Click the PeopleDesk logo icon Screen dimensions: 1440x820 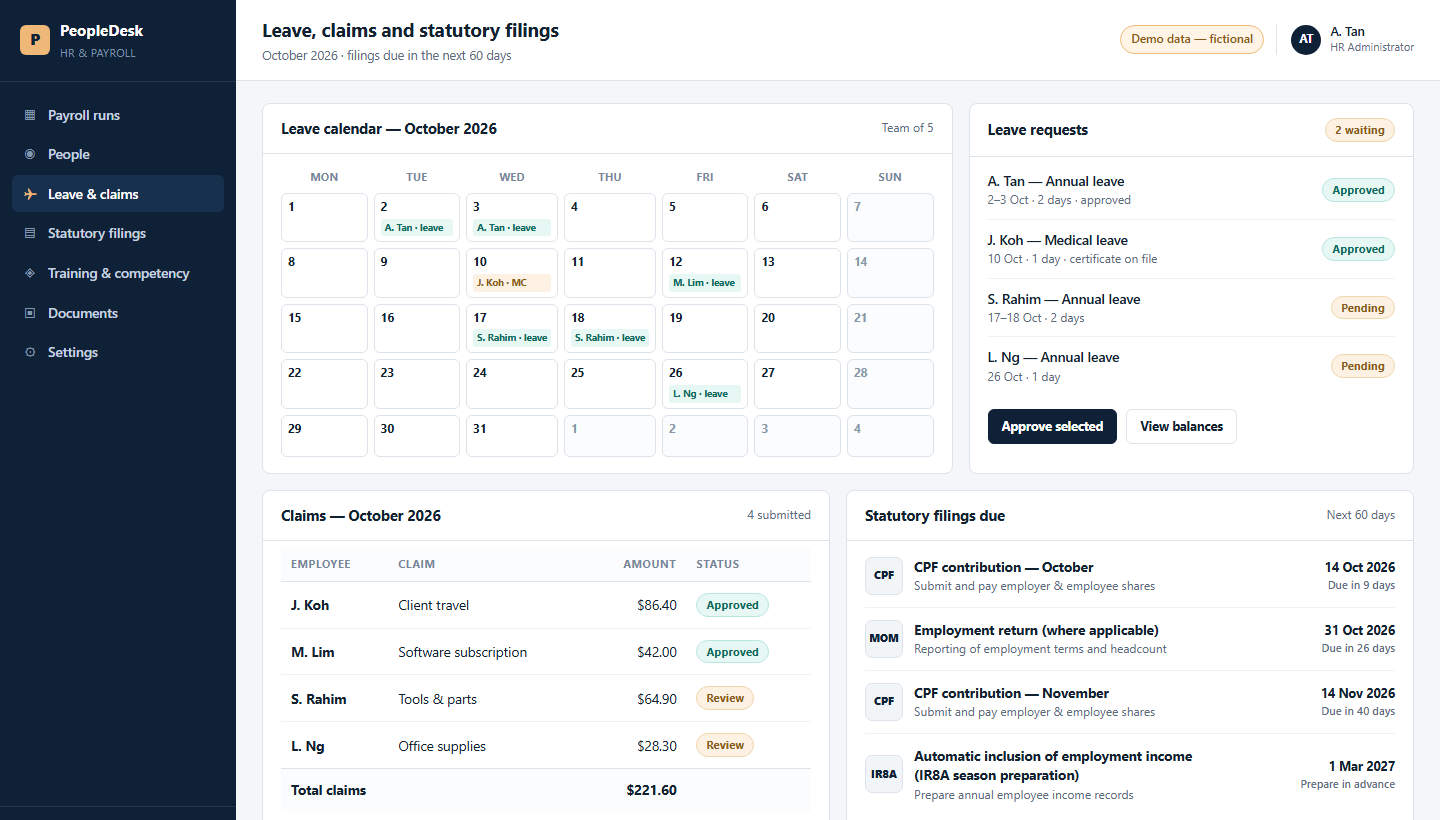(35, 40)
